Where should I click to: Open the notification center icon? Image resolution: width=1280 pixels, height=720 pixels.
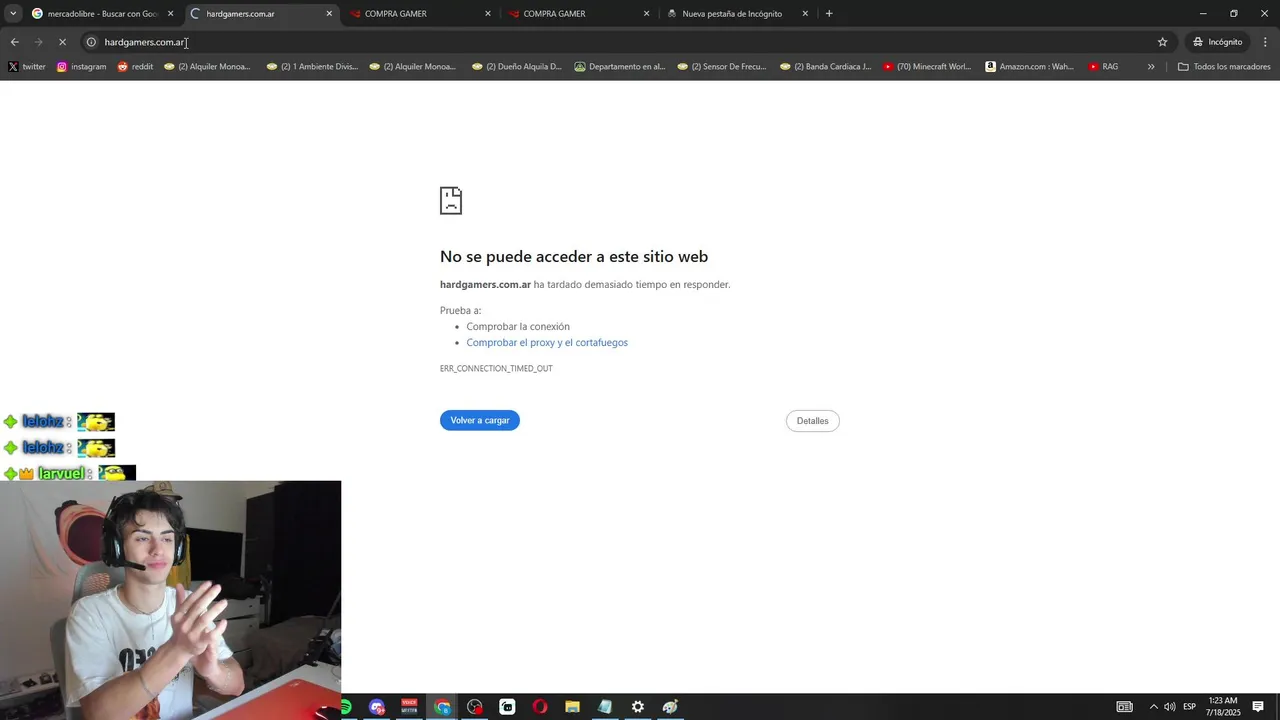pyautogui.click(x=1258, y=707)
